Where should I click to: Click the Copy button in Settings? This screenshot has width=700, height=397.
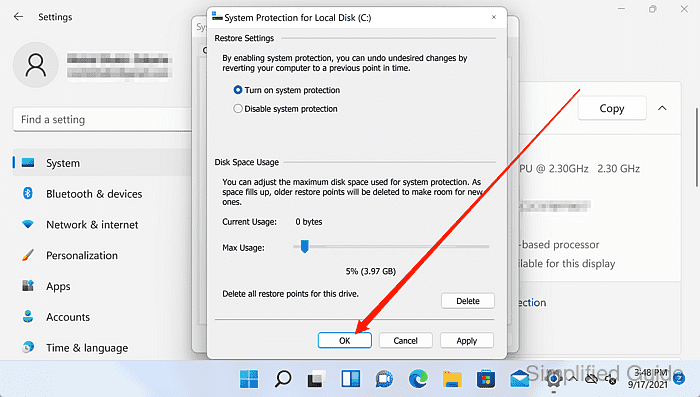[612, 108]
